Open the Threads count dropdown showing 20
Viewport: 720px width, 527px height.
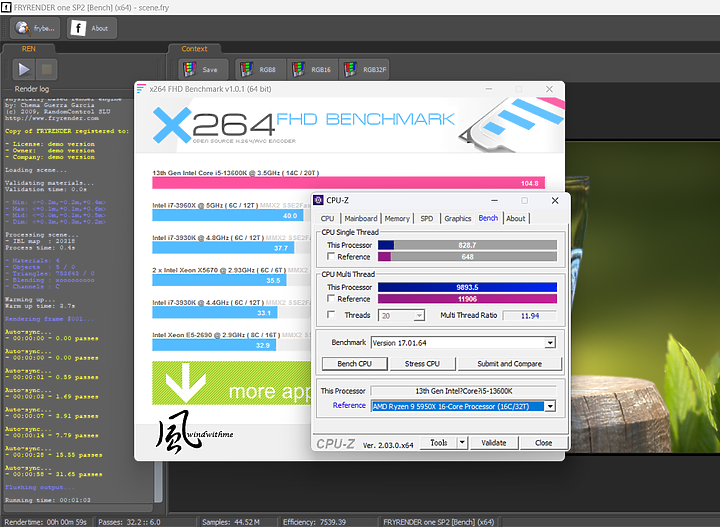coord(401,315)
